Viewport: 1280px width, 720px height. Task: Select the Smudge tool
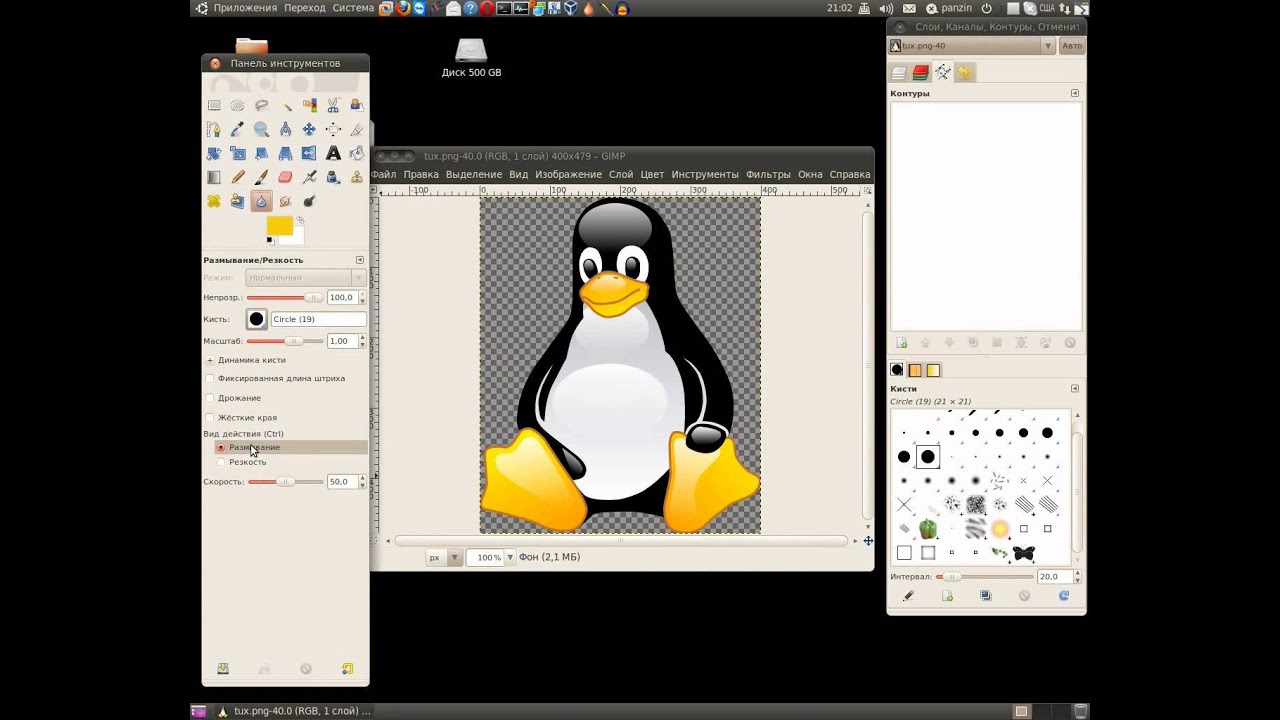(285, 201)
